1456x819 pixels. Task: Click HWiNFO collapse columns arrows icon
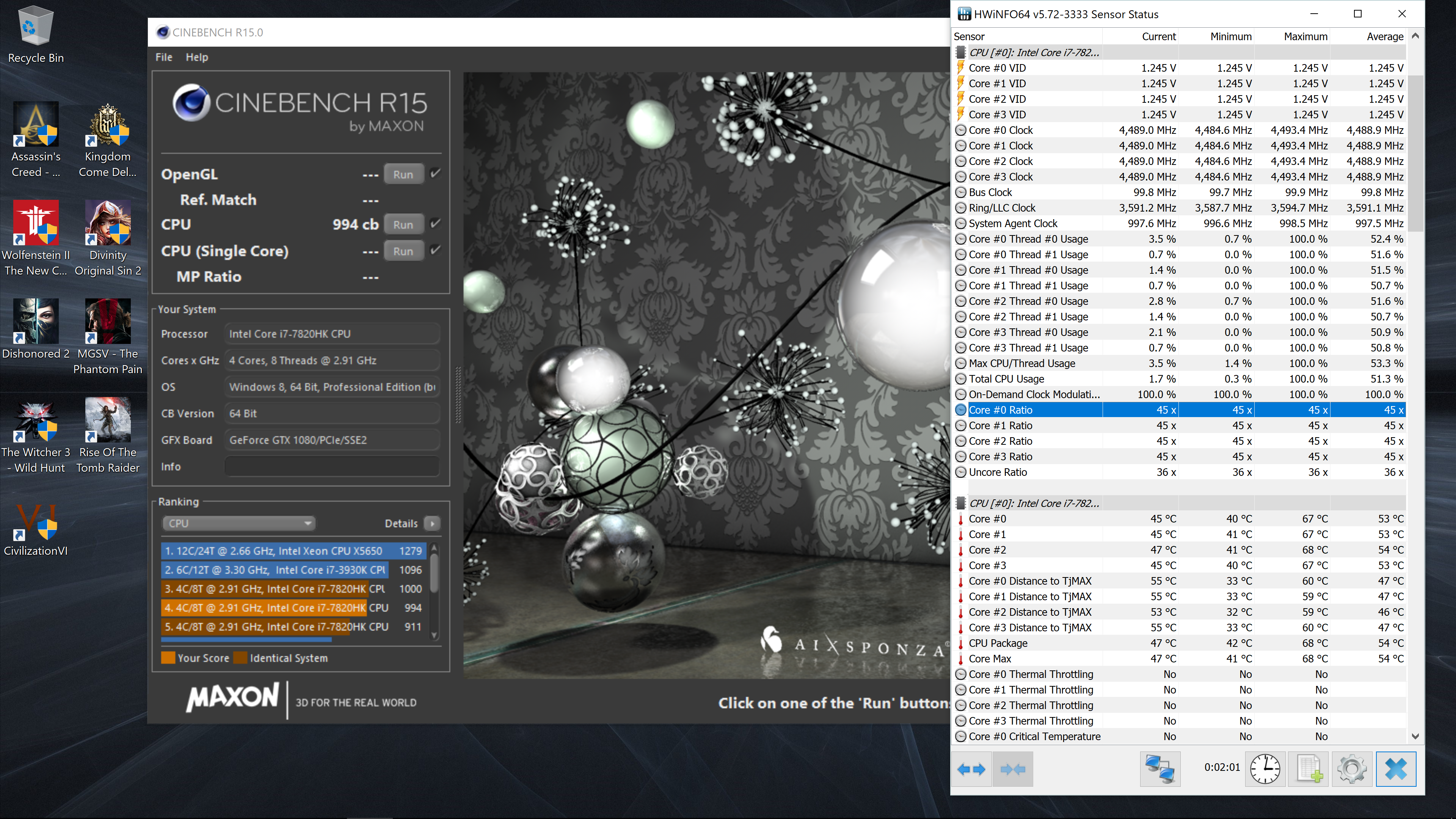click(x=1013, y=769)
